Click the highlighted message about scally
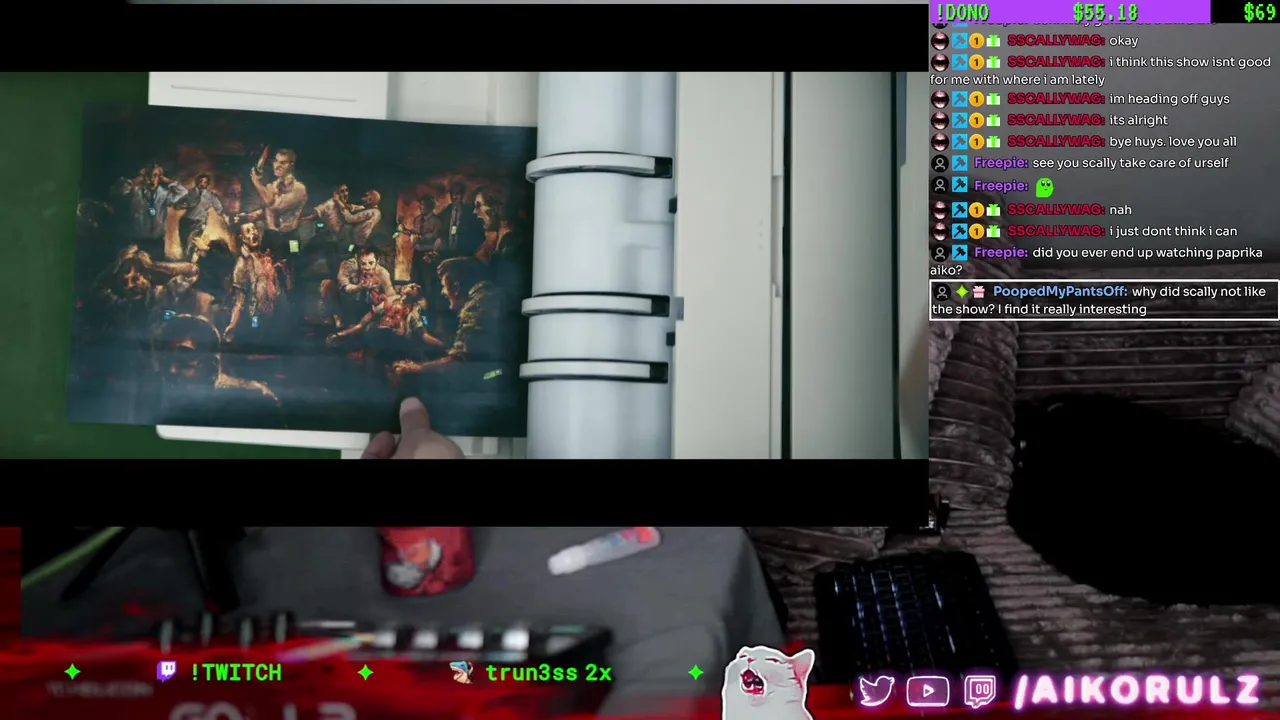This screenshot has height=720, width=1280. [1104, 300]
